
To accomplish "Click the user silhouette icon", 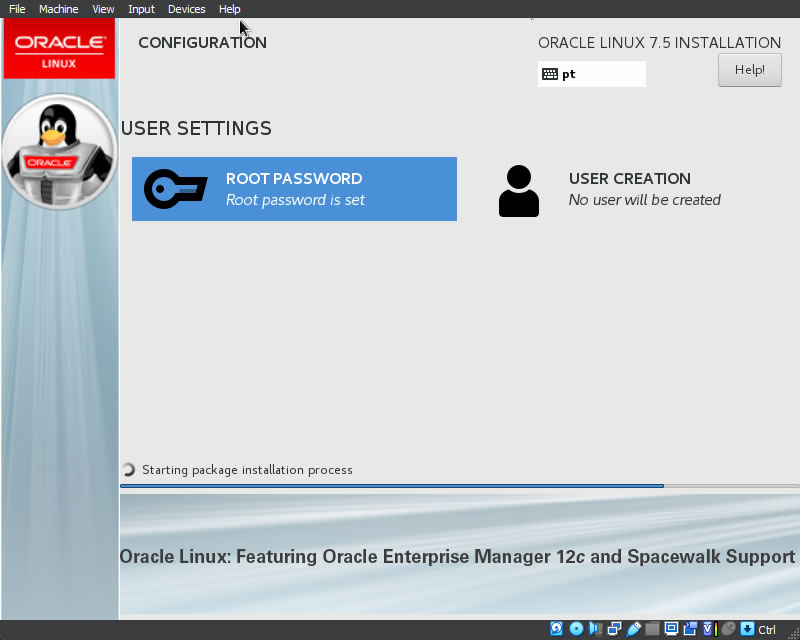I will pyautogui.click(x=518, y=191).
